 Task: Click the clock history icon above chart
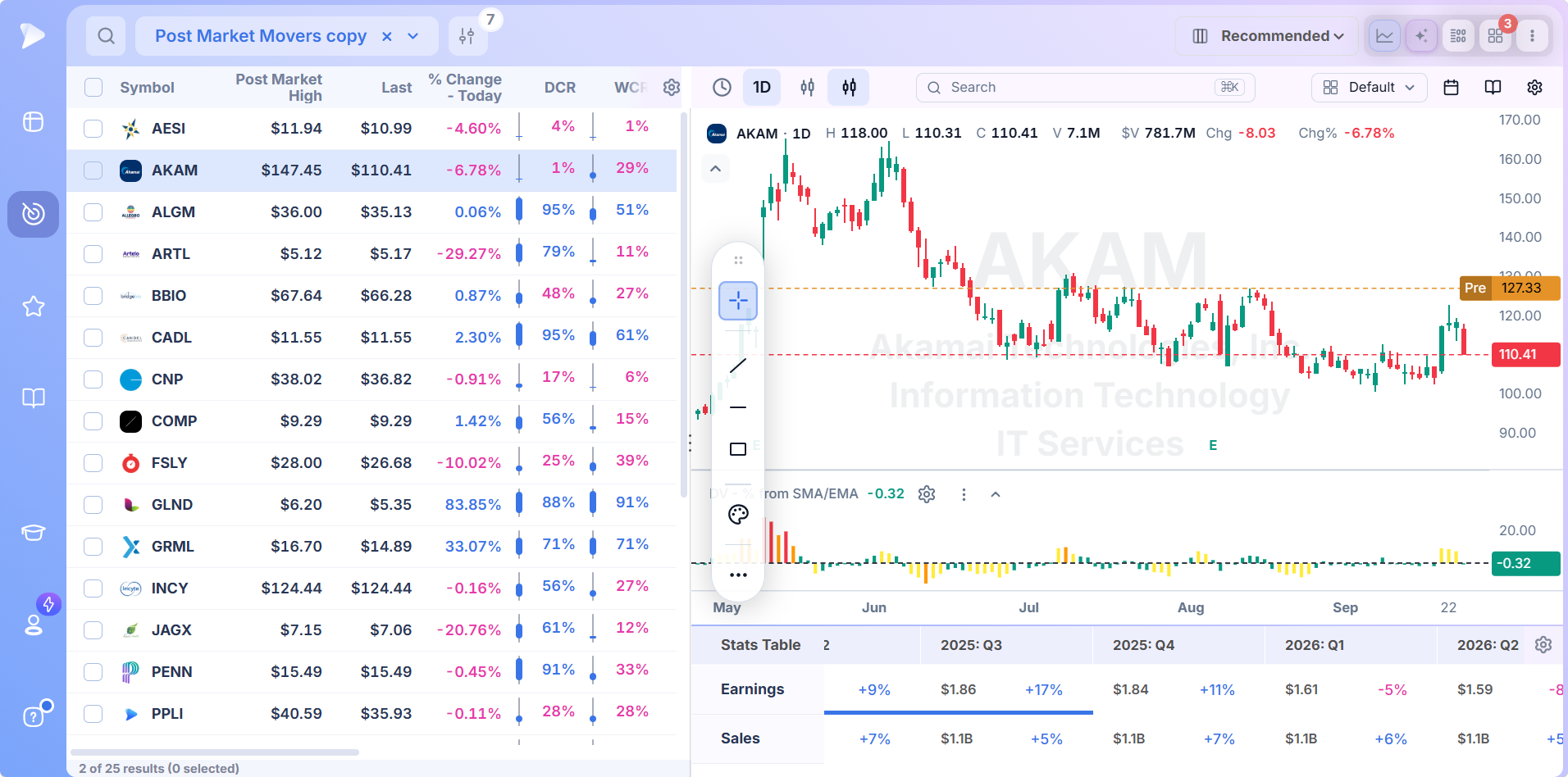tap(722, 87)
